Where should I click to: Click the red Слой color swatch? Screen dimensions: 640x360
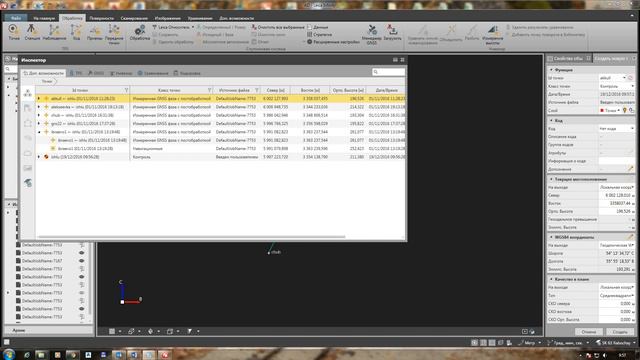pyautogui.click(x=602, y=111)
